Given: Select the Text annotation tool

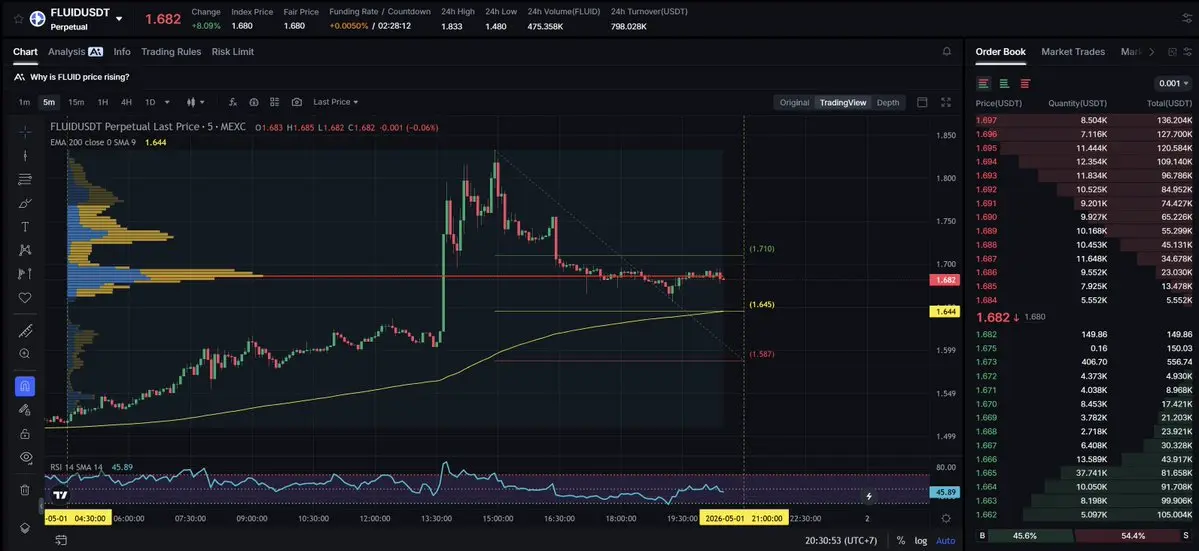Looking at the screenshot, I should pos(25,227).
